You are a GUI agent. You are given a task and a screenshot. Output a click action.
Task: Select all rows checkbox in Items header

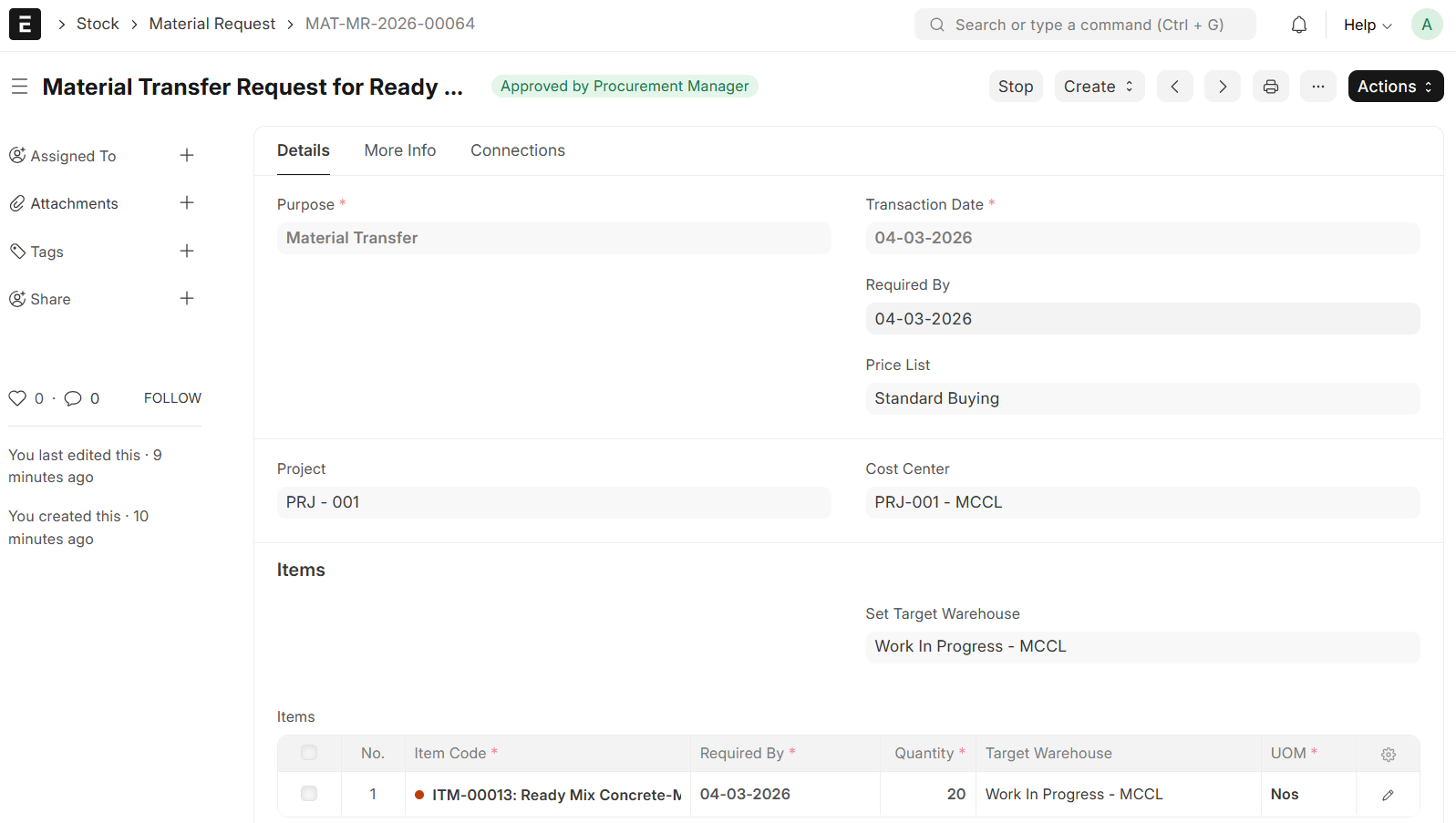pos(309,753)
